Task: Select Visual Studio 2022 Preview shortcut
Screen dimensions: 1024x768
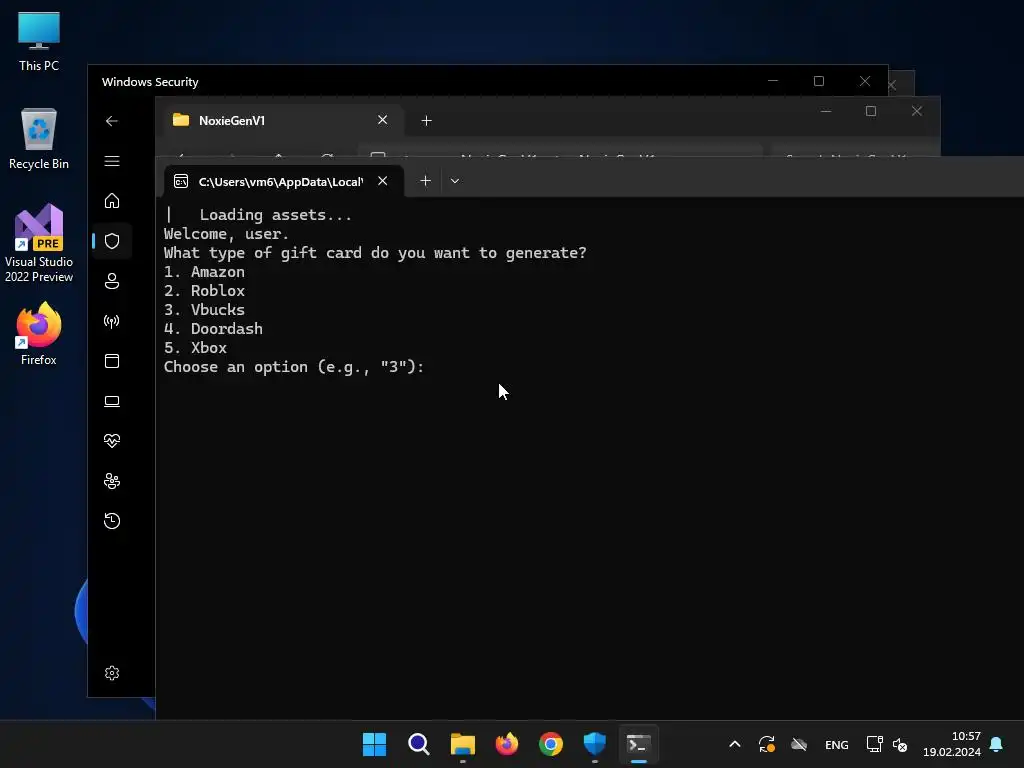Action: coord(39,244)
